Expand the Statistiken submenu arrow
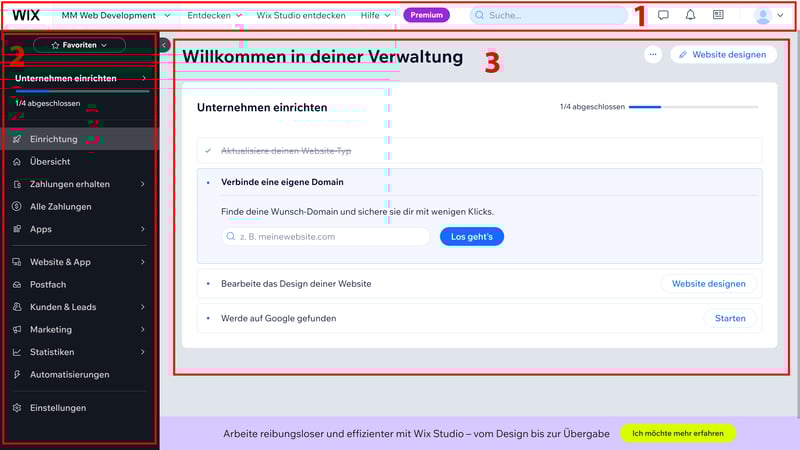 coord(143,352)
